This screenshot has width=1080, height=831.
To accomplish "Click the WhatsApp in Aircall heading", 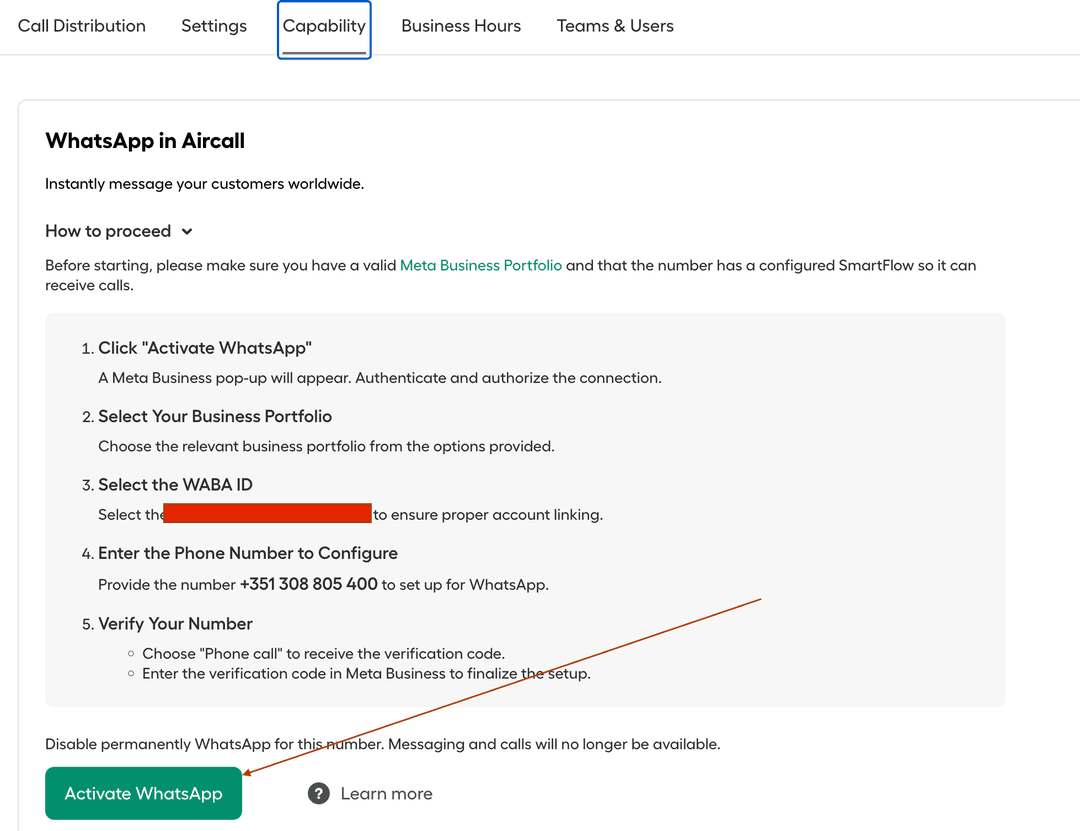I will [x=145, y=141].
